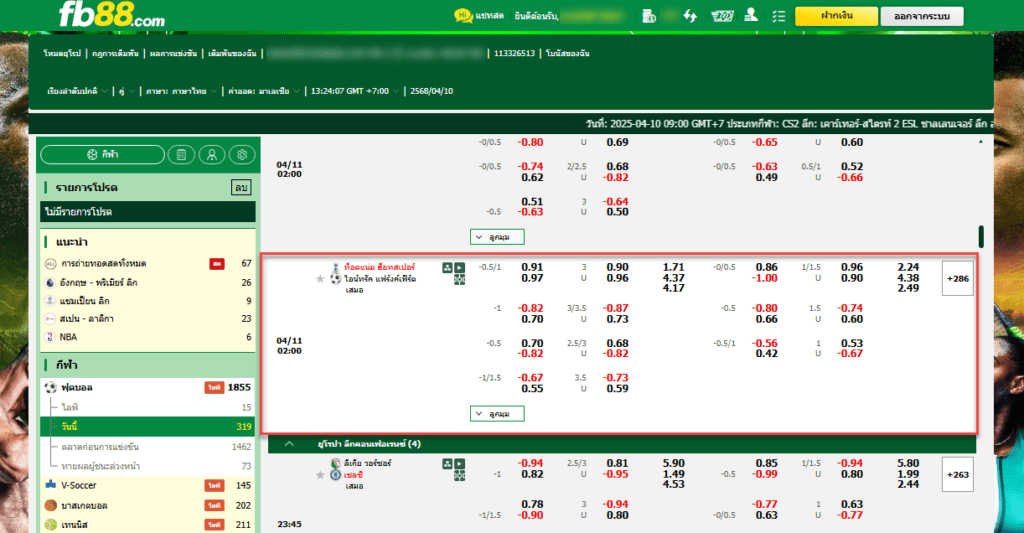Open match stats icon for Tottenham match
Image resolution: width=1024 pixels, height=533 pixels.
[447, 268]
